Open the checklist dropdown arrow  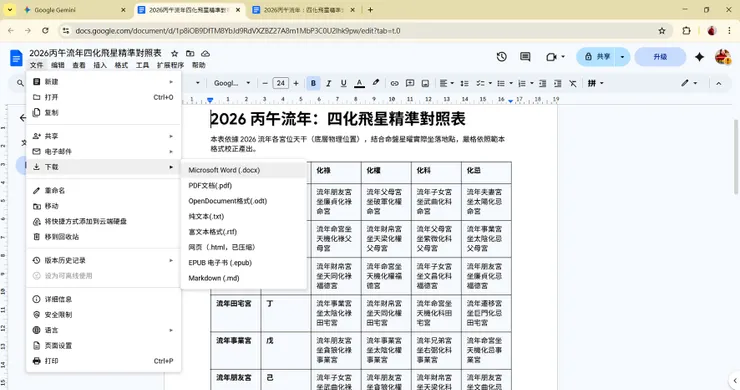pyautogui.click(x=490, y=83)
